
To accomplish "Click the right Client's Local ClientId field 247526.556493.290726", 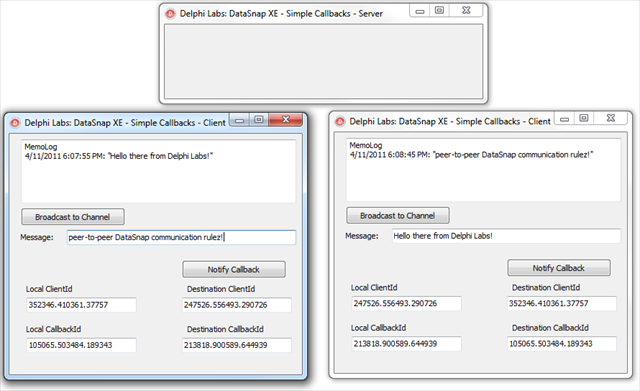I will tap(407, 304).
